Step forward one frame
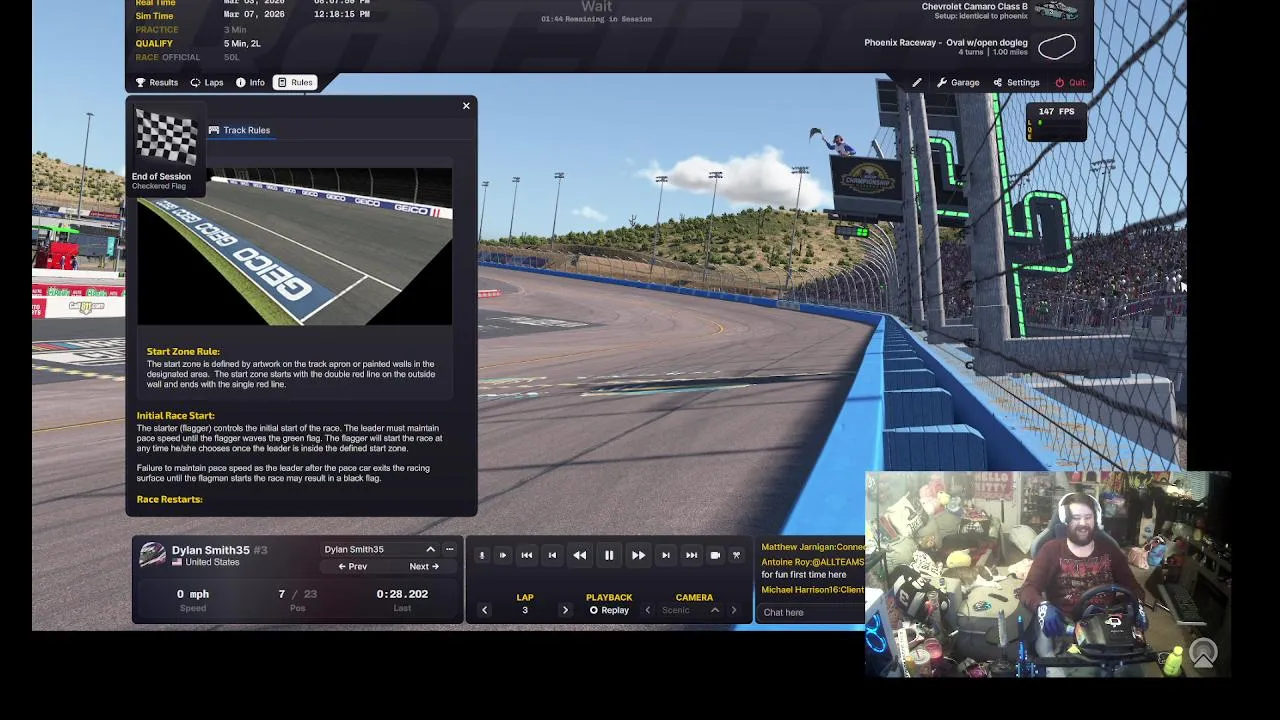1280x720 pixels. [666, 555]
